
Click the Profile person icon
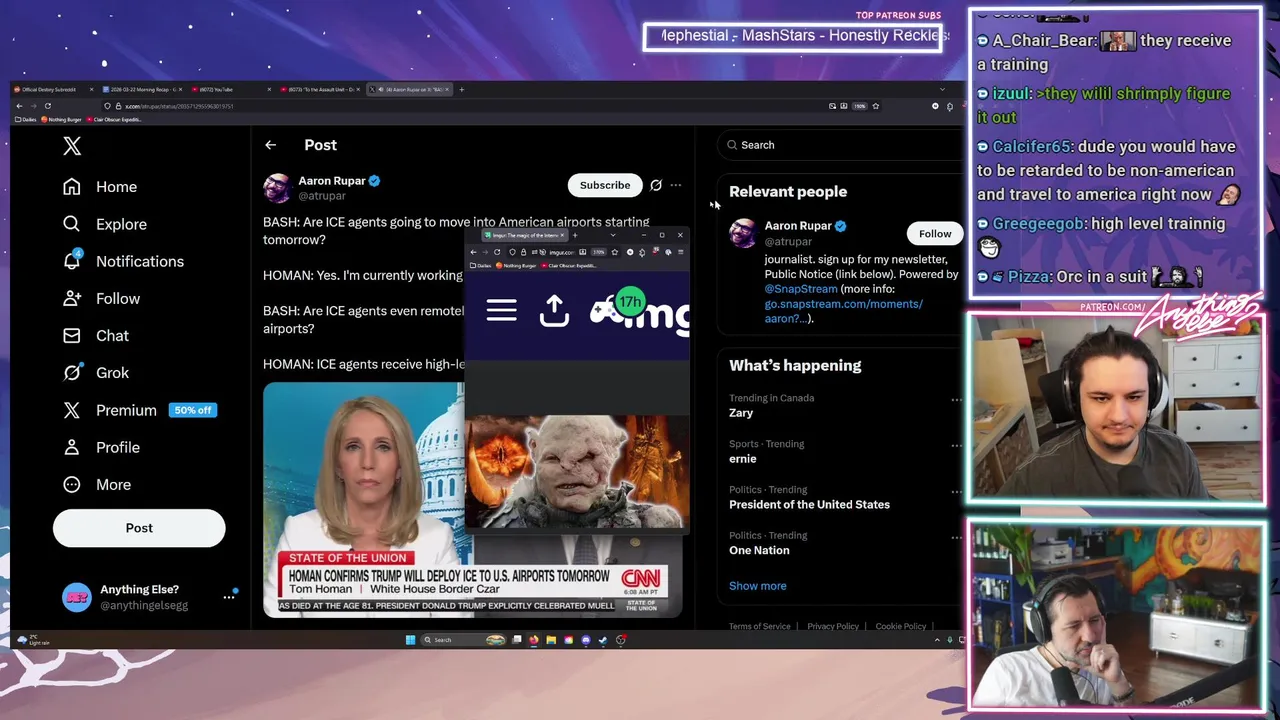tap(72, 447)
